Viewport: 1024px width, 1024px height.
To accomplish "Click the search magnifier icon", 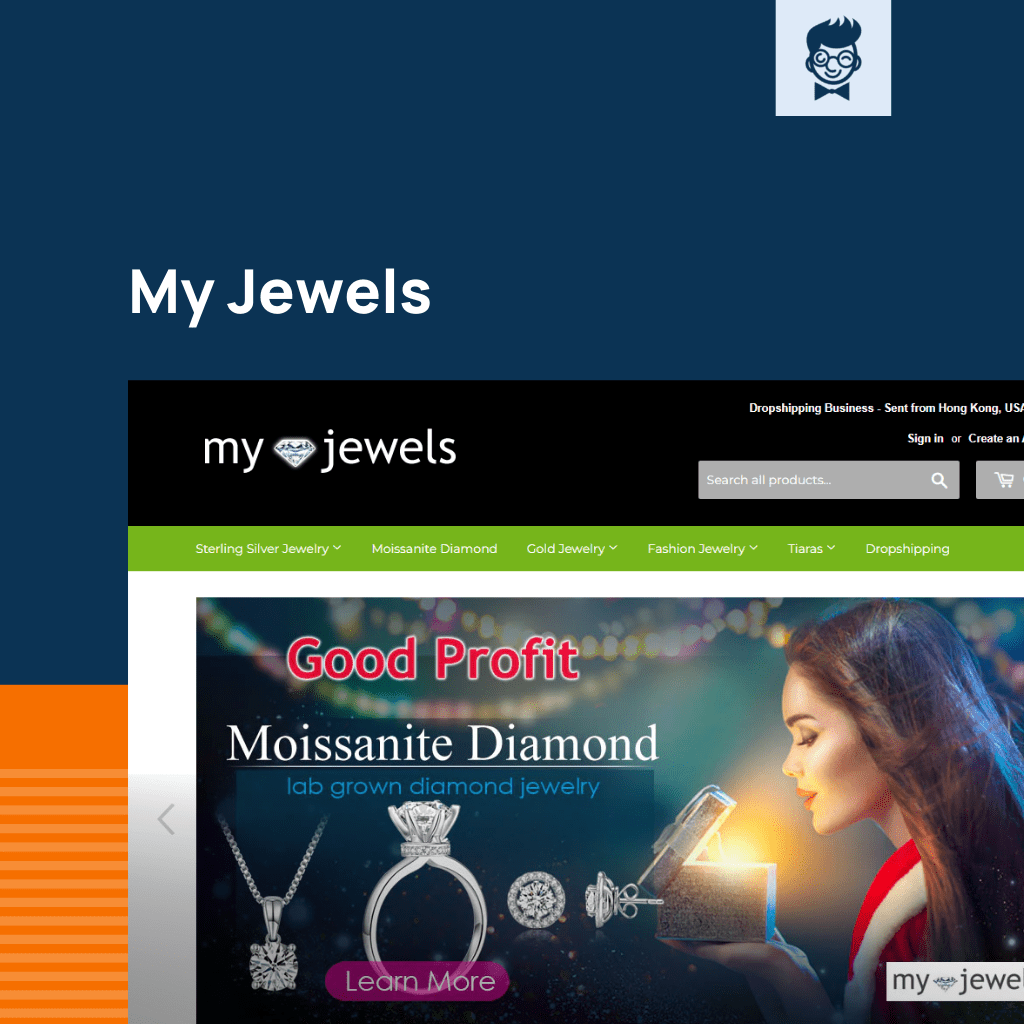I will click(939, 480).
